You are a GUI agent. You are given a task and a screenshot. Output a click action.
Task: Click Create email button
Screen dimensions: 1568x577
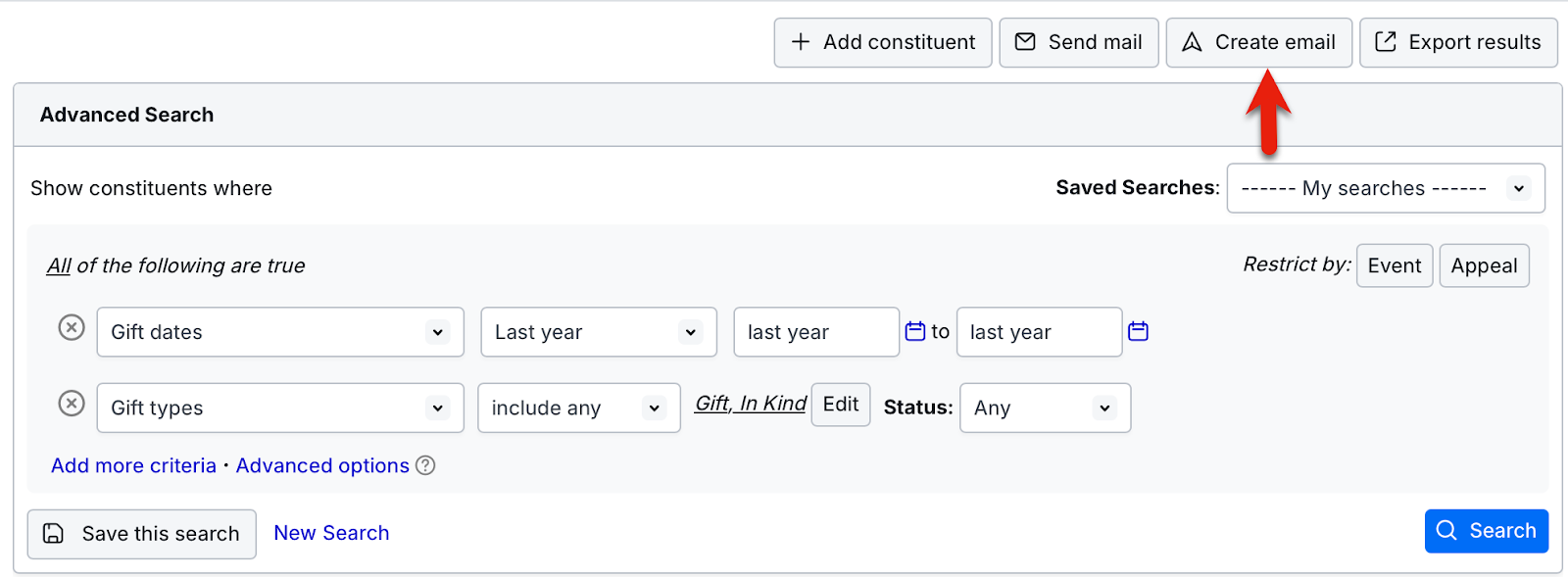[1259, 42]
